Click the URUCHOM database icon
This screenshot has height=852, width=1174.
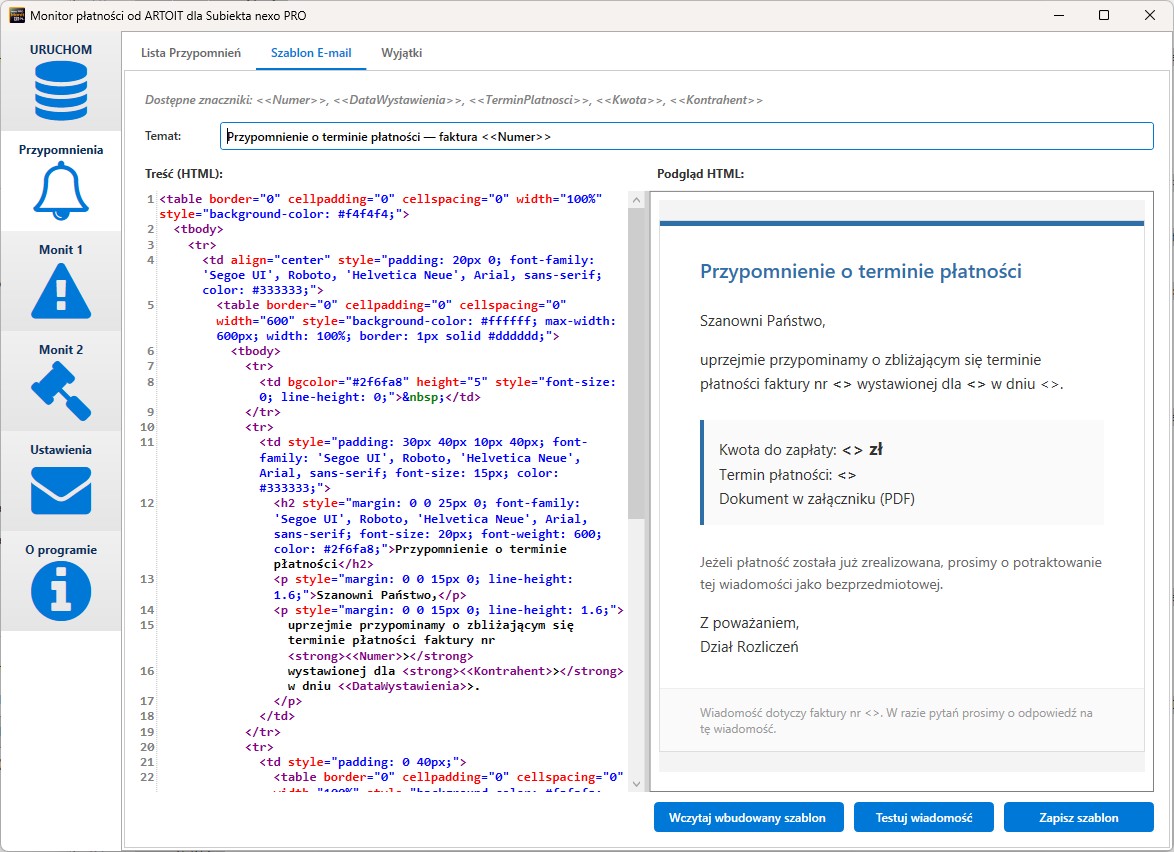click(61, 91)
